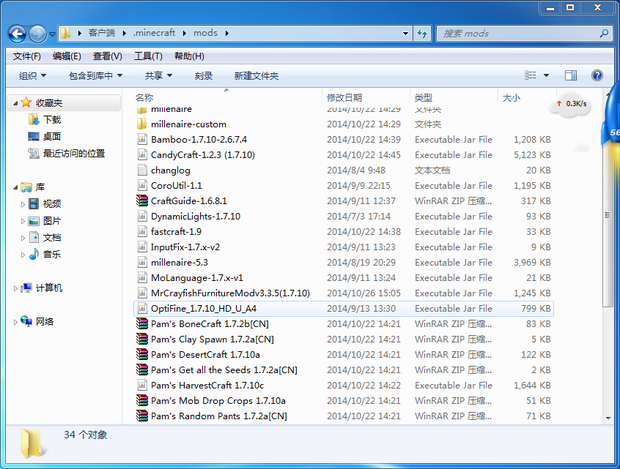Select the millenaire-5.3 jar icon
The image size is (620, 469).
(142, 263)
